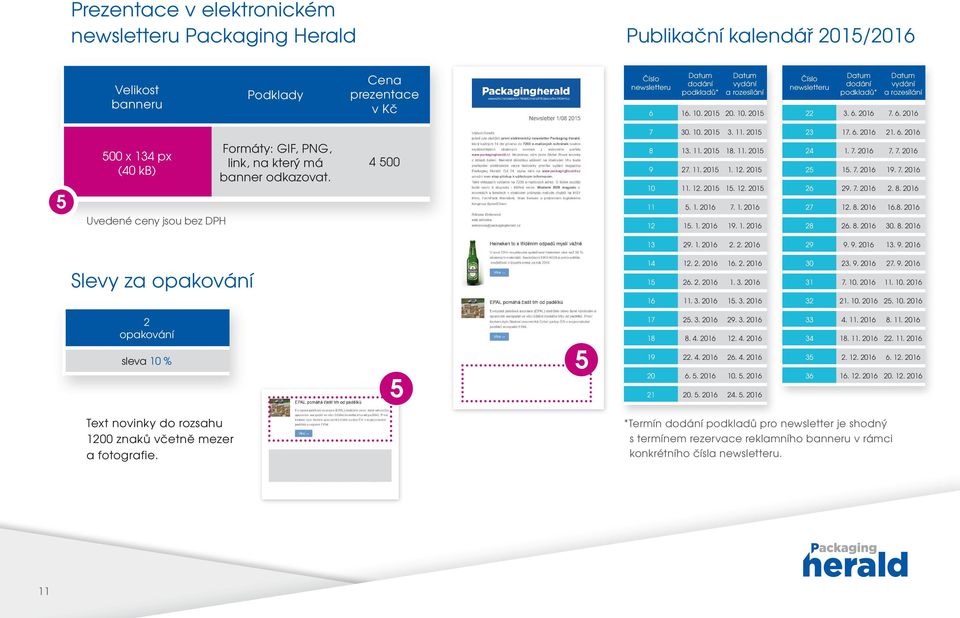The image size is (960, 618).
Task: Click the 'Slevy za opakování' heading
Action: coord(162,281)
